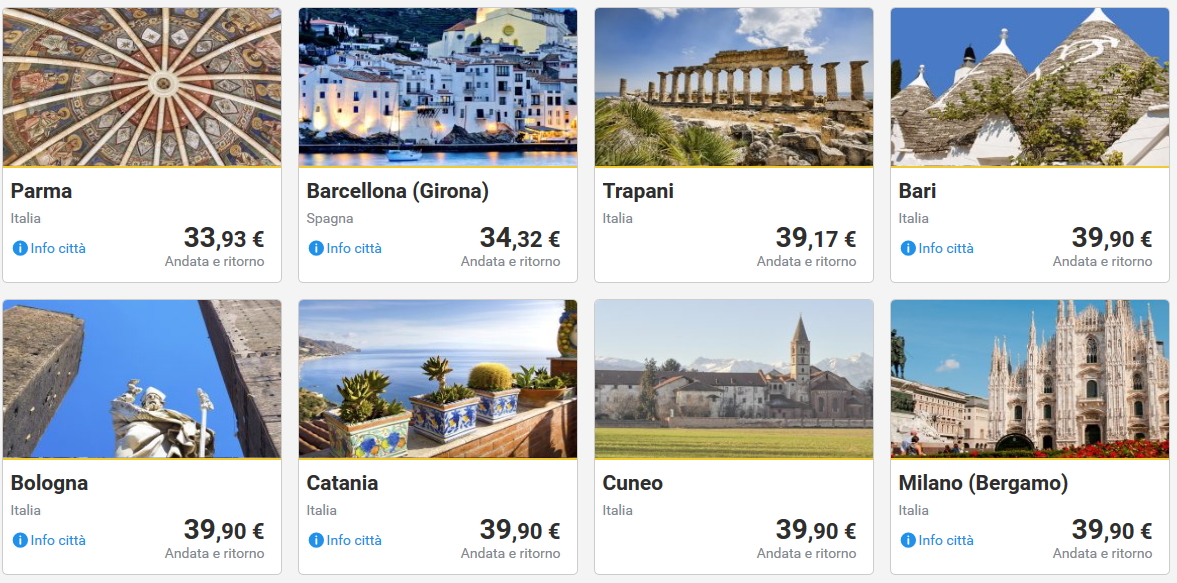Open the Trapani temple ruins photo
The height and width of the screenshot is (583, 1177).
[x=734, y=87]
